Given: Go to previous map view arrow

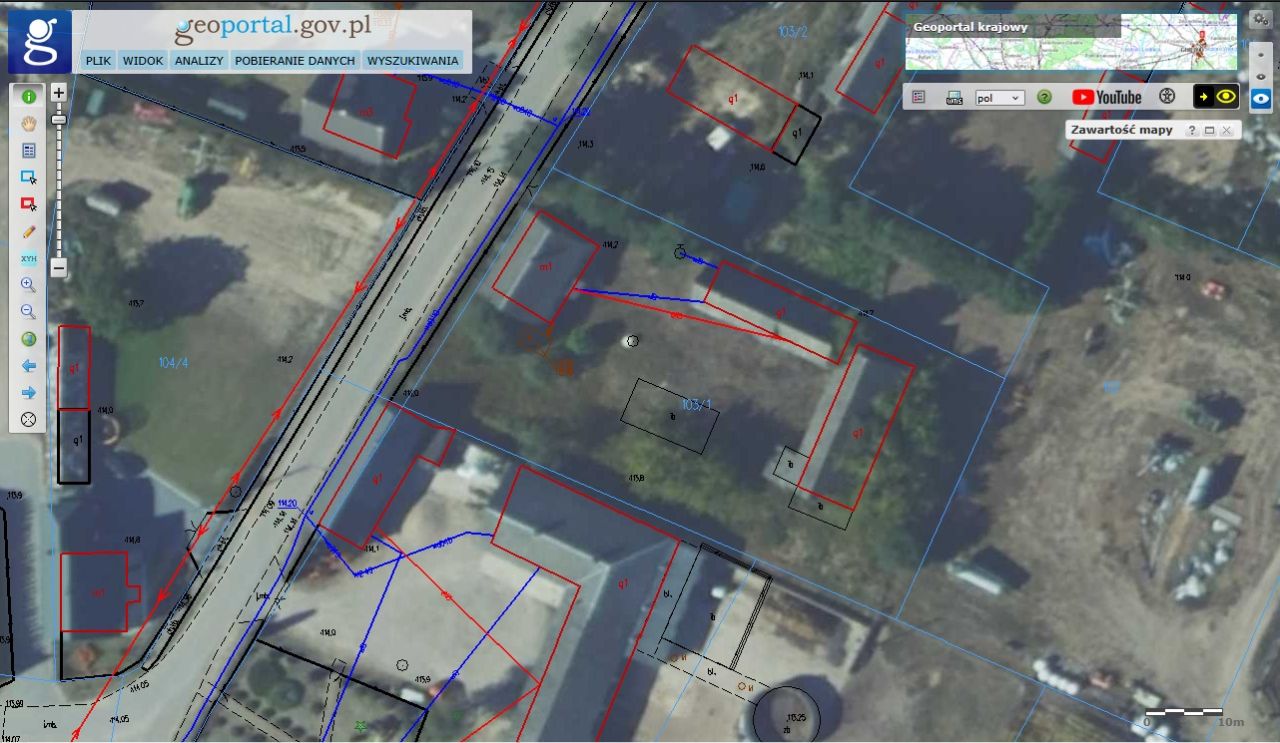Looking at the screenshot, I should click(28, 366).
